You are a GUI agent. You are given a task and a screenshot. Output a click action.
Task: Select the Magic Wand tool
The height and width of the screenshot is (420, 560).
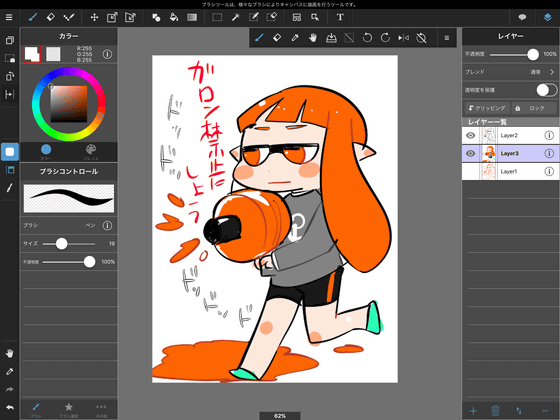click(235, 17)
